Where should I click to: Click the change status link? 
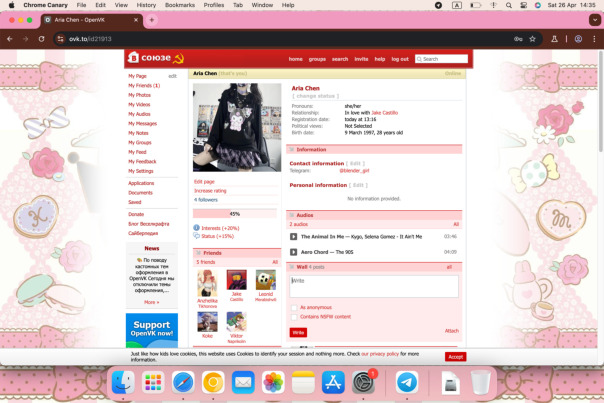coord(315,96)
